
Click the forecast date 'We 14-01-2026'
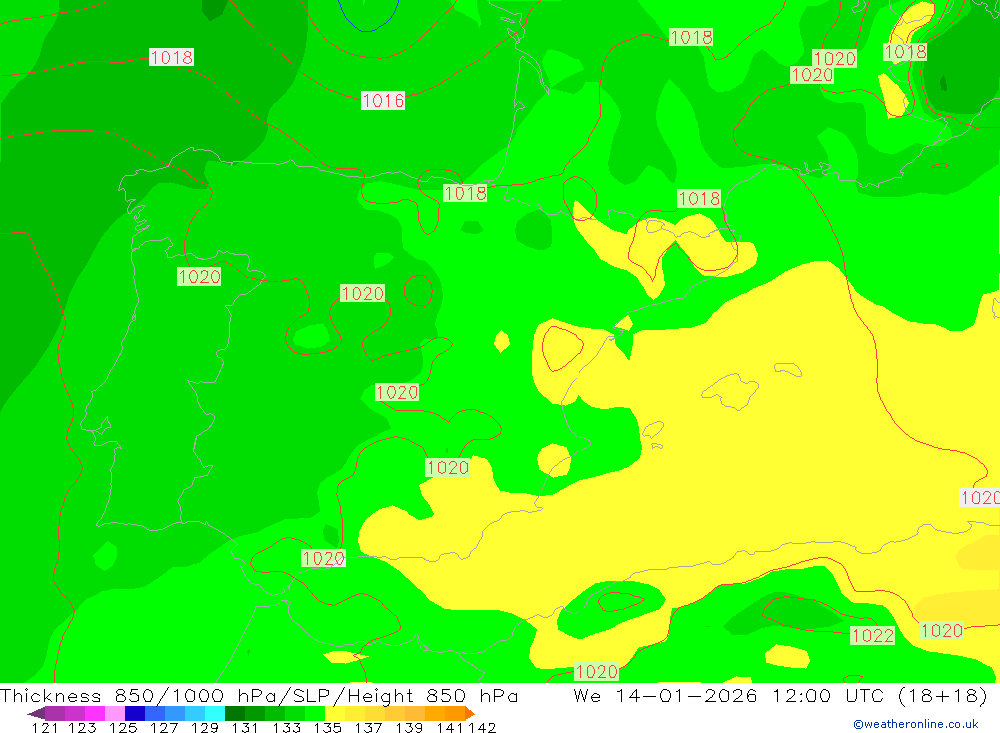click(x=665, y=695)
